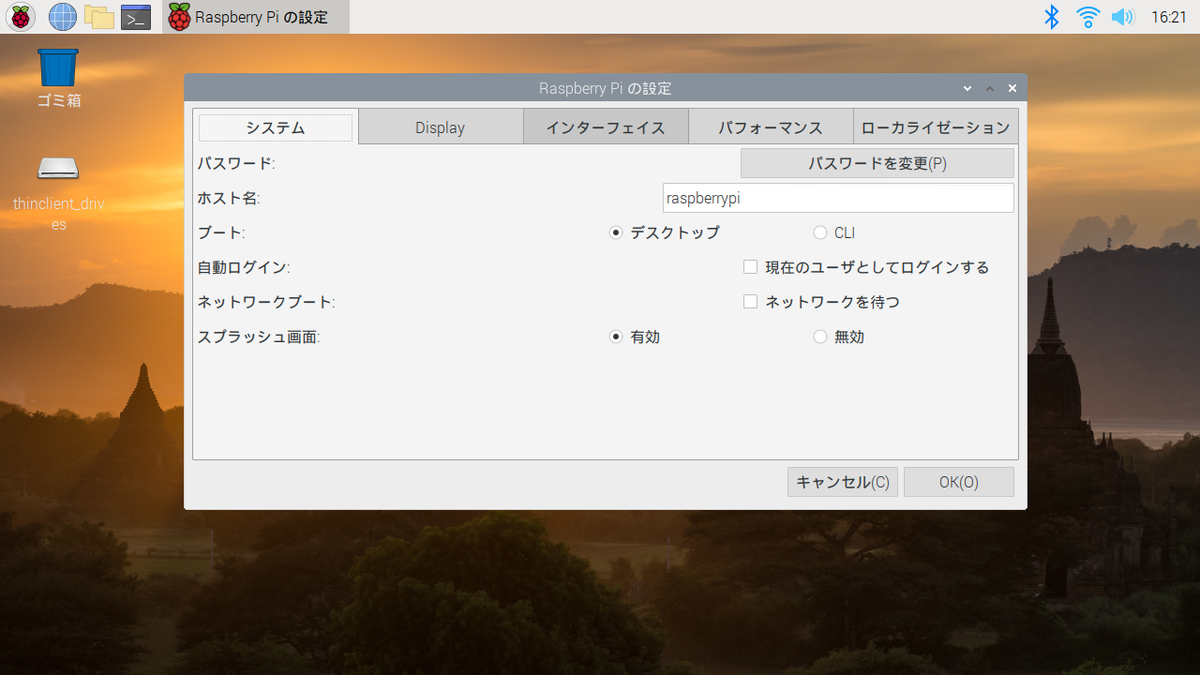Enable 現在のユーザとしてログインする checkbox
This screenshot has width=1200, height=675.
coord(750,267)
